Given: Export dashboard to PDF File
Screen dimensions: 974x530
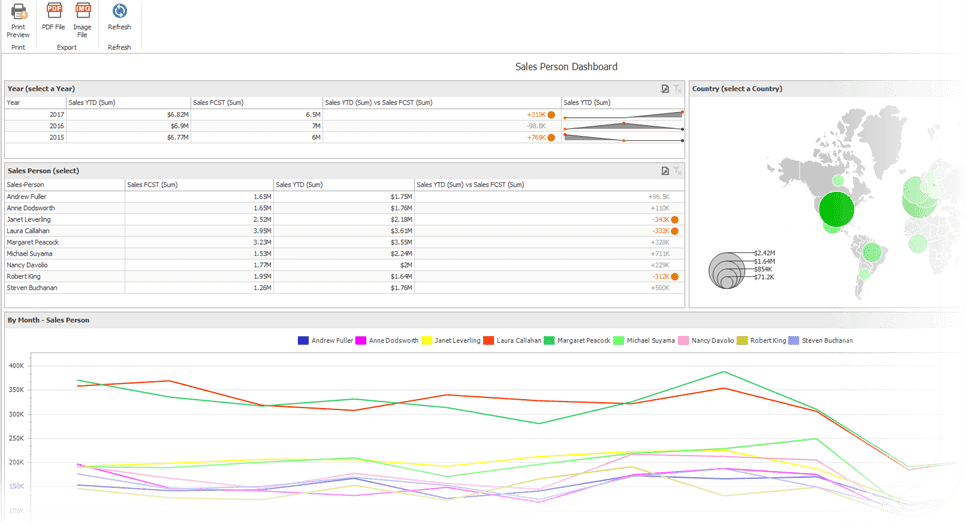Looking at the screenshot, I should pos(53,17).
